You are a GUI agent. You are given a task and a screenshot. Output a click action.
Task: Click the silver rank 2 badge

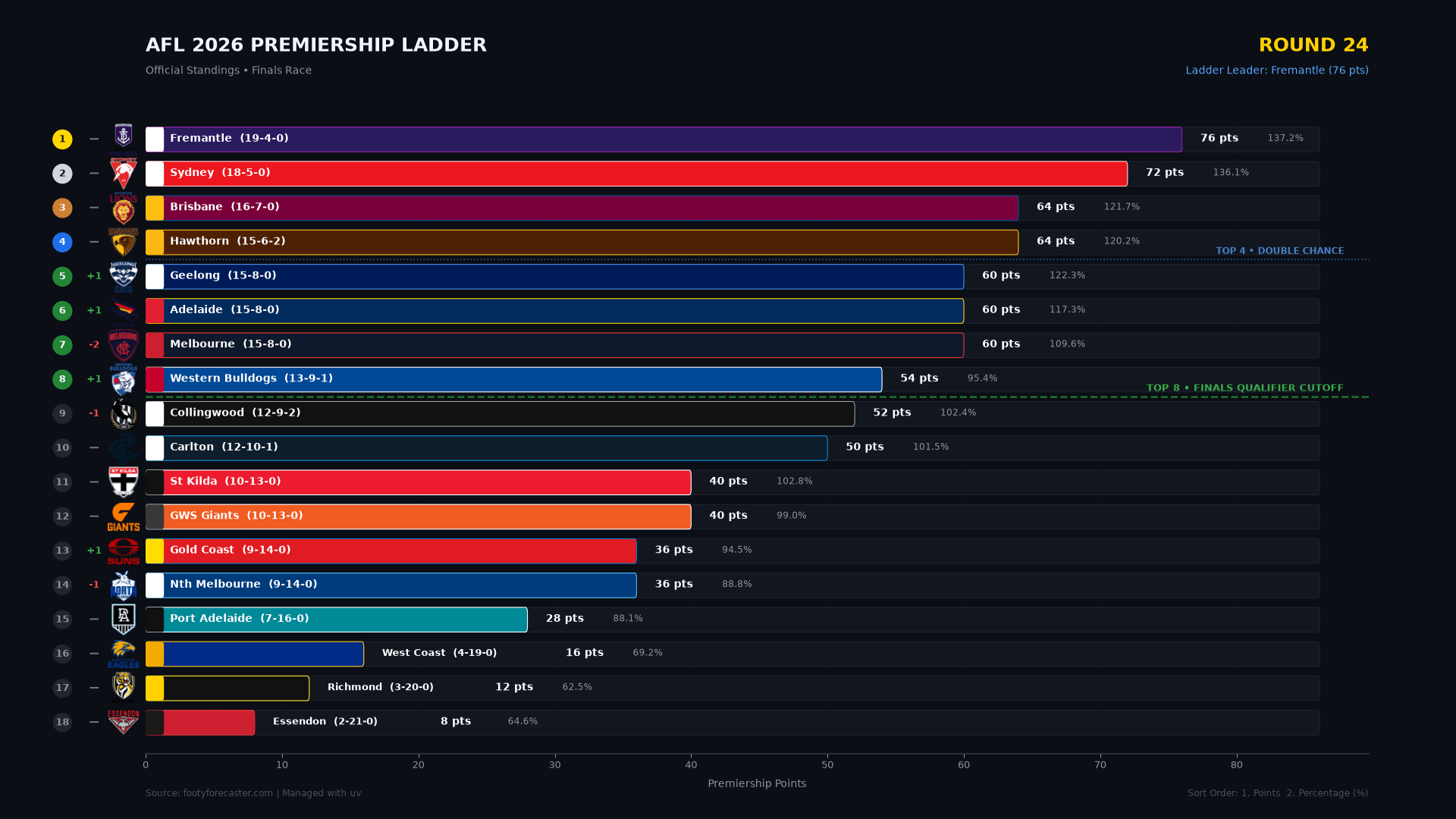pos(62,173)
